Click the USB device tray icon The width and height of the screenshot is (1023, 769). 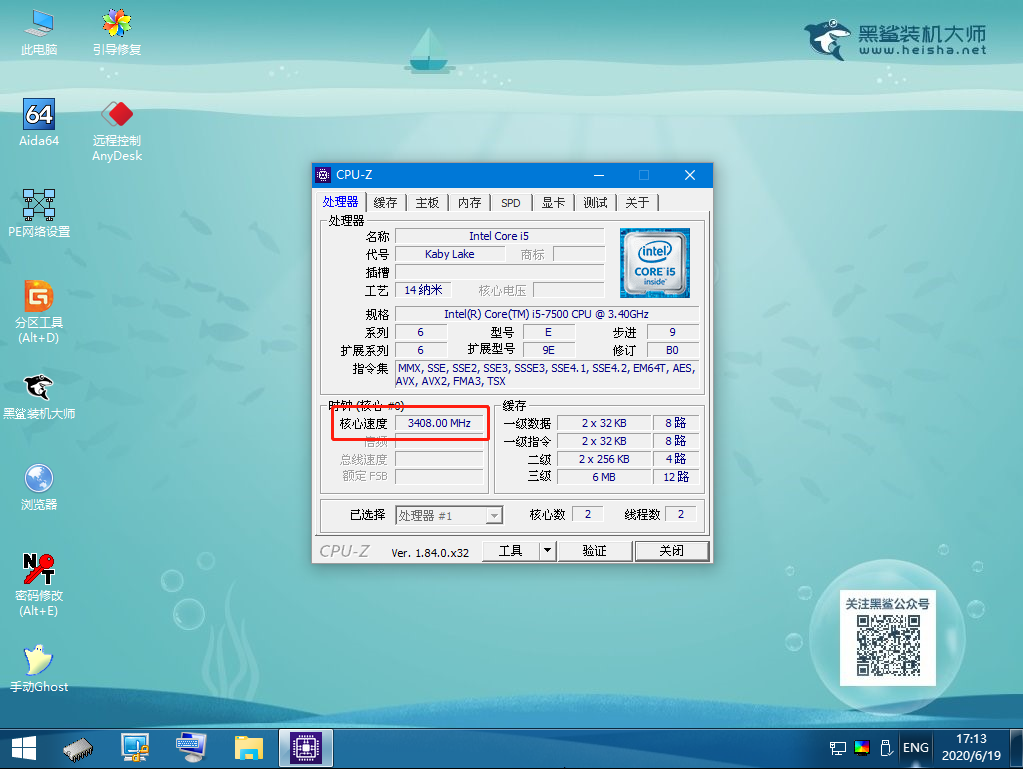tap(886, 748)
